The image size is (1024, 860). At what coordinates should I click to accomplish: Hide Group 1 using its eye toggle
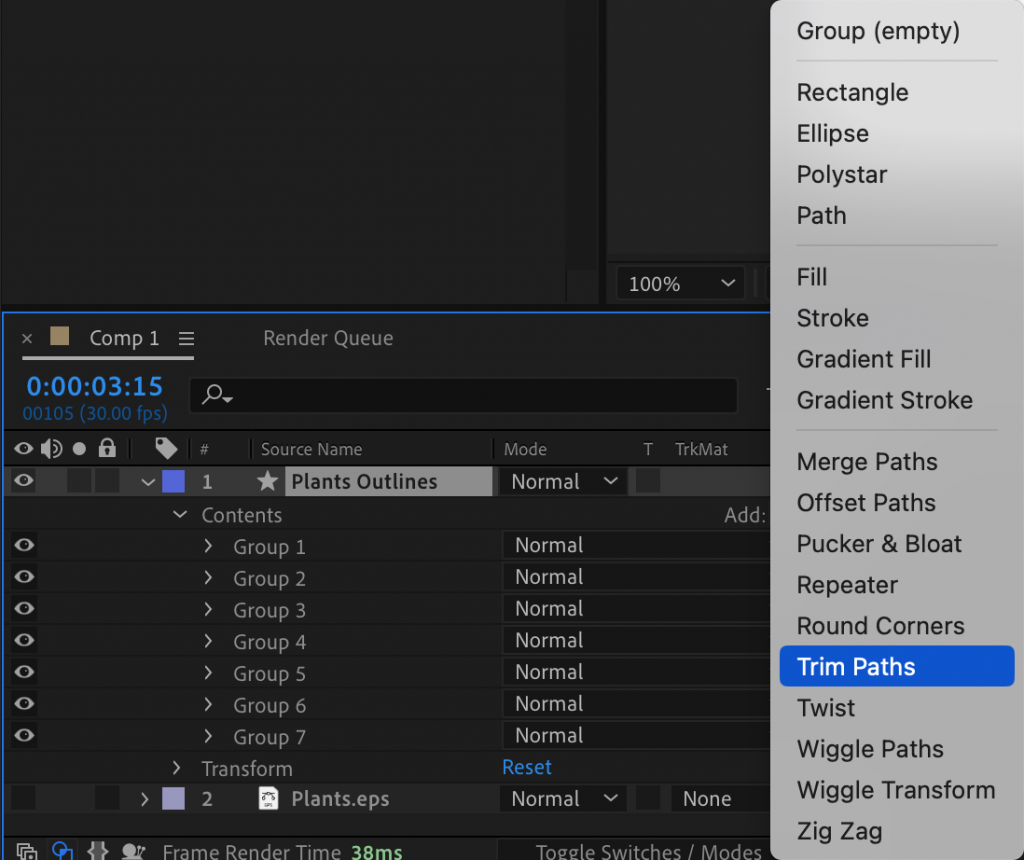tap(23, 545)
